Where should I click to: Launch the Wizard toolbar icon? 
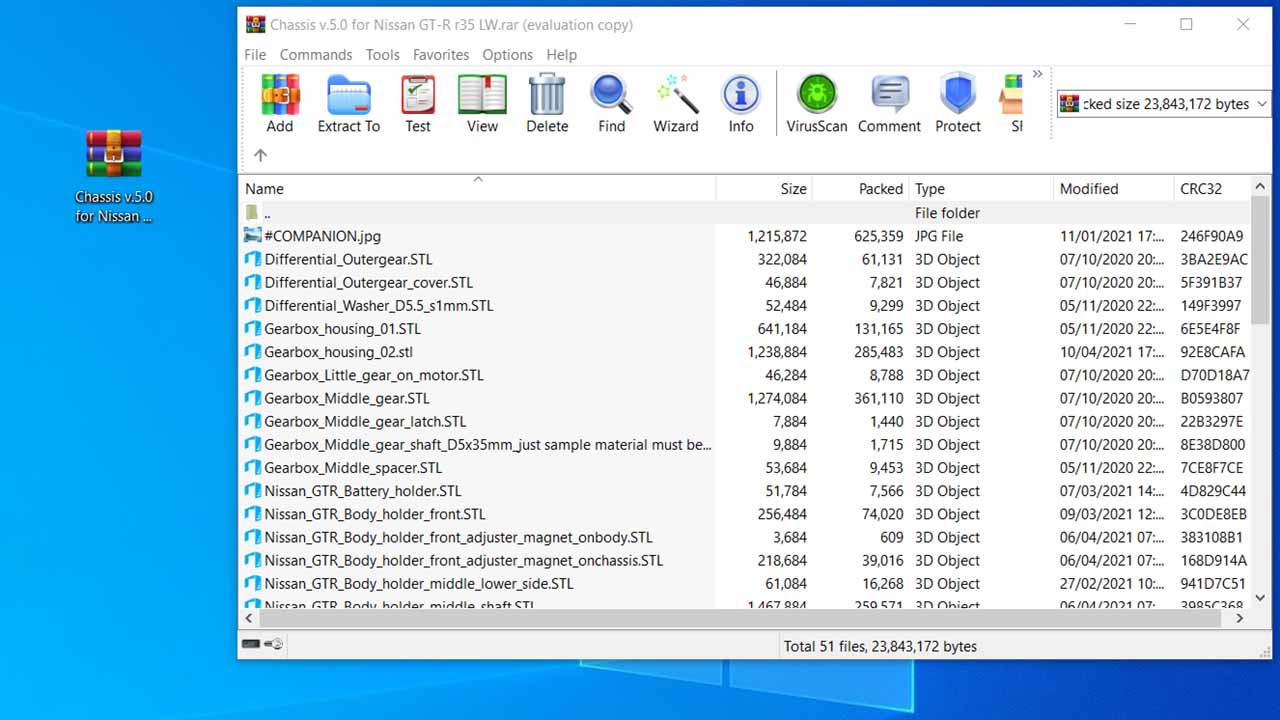(676, 95)
